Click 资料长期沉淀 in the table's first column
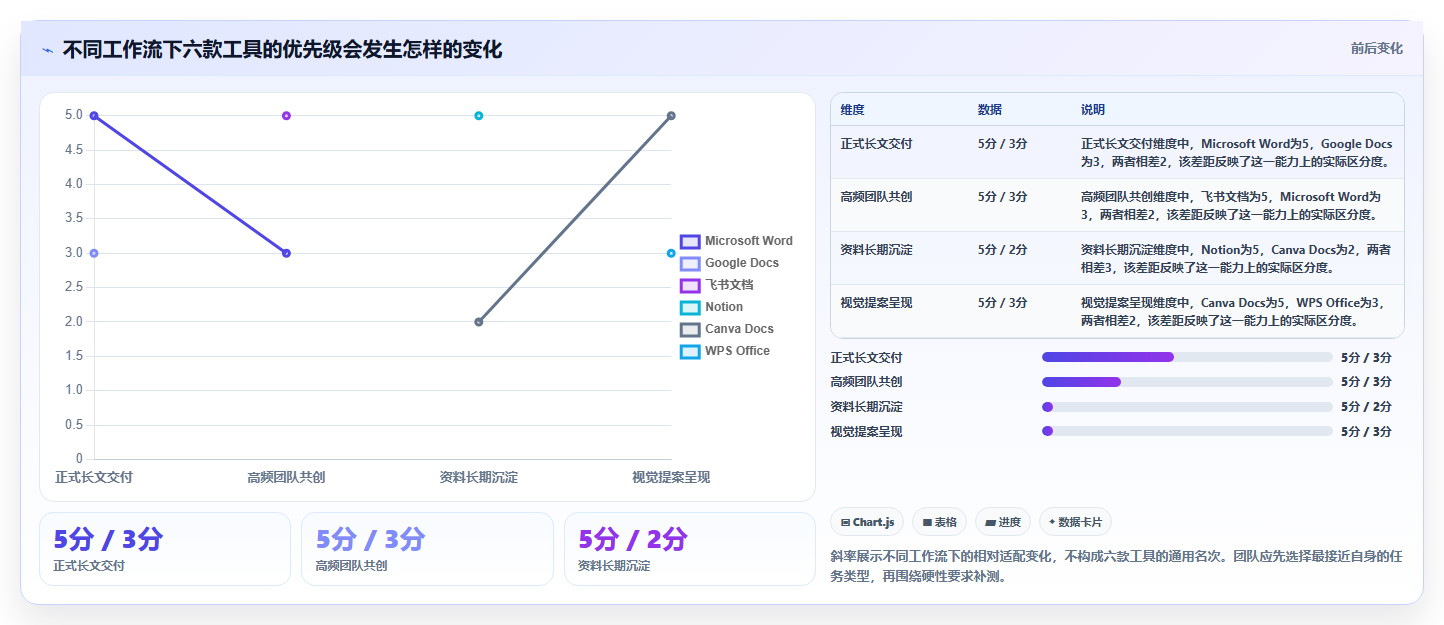Screen dimensions: 1444x625 (876, 250)
